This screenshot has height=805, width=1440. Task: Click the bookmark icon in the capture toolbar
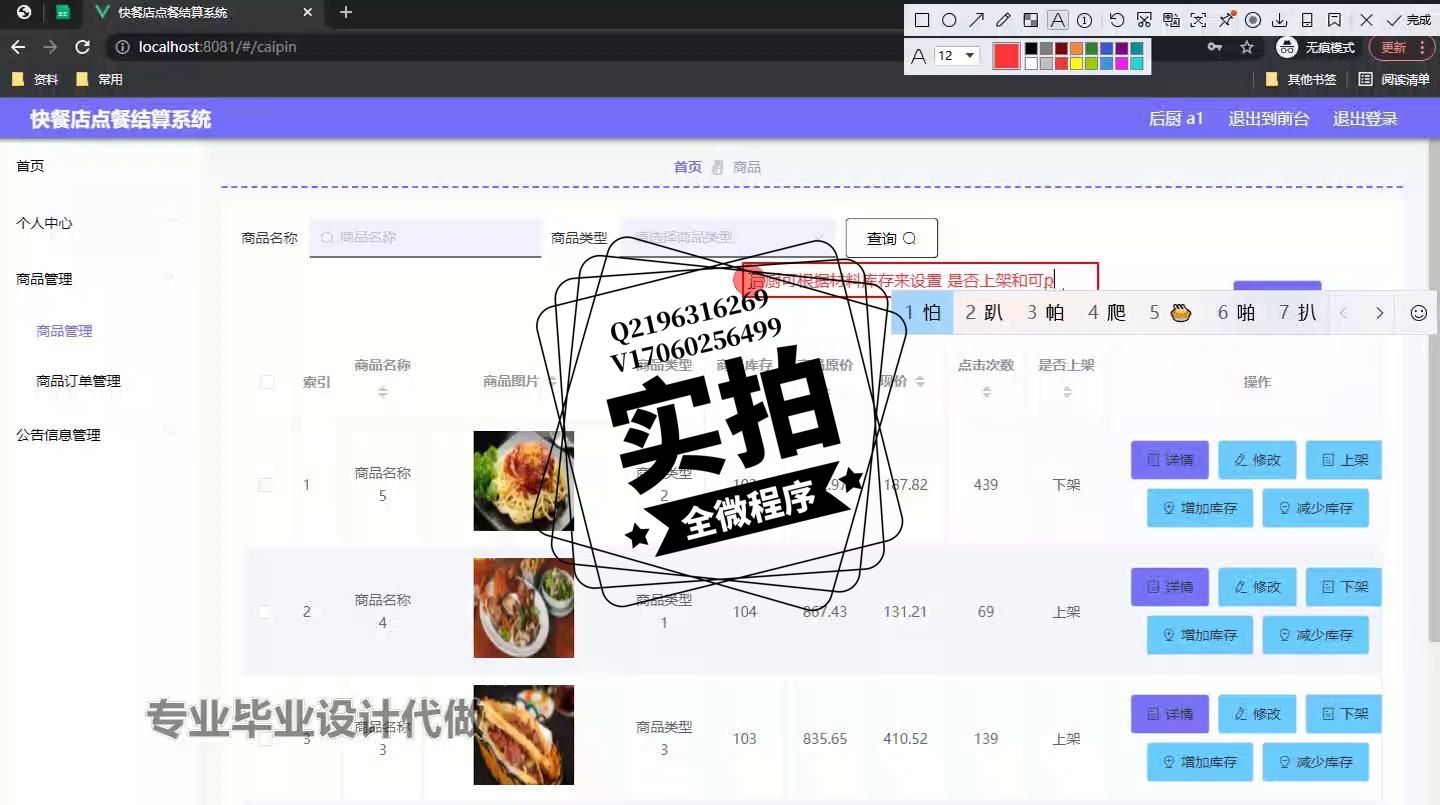pos(1334,20)
